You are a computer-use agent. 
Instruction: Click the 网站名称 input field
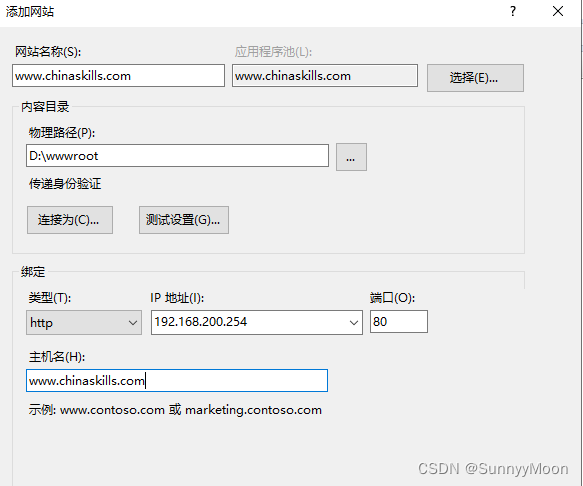118,76
